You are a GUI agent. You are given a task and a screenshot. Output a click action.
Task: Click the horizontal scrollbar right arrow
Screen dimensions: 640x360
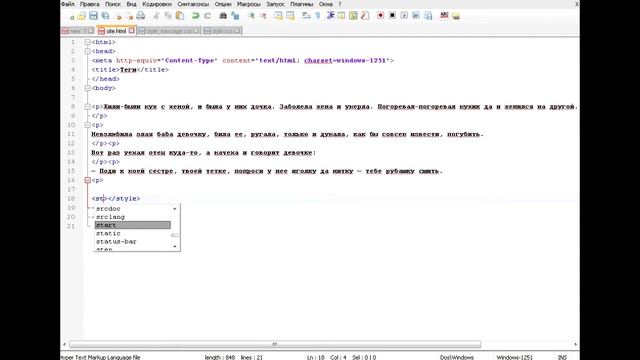tap(575, 344)
